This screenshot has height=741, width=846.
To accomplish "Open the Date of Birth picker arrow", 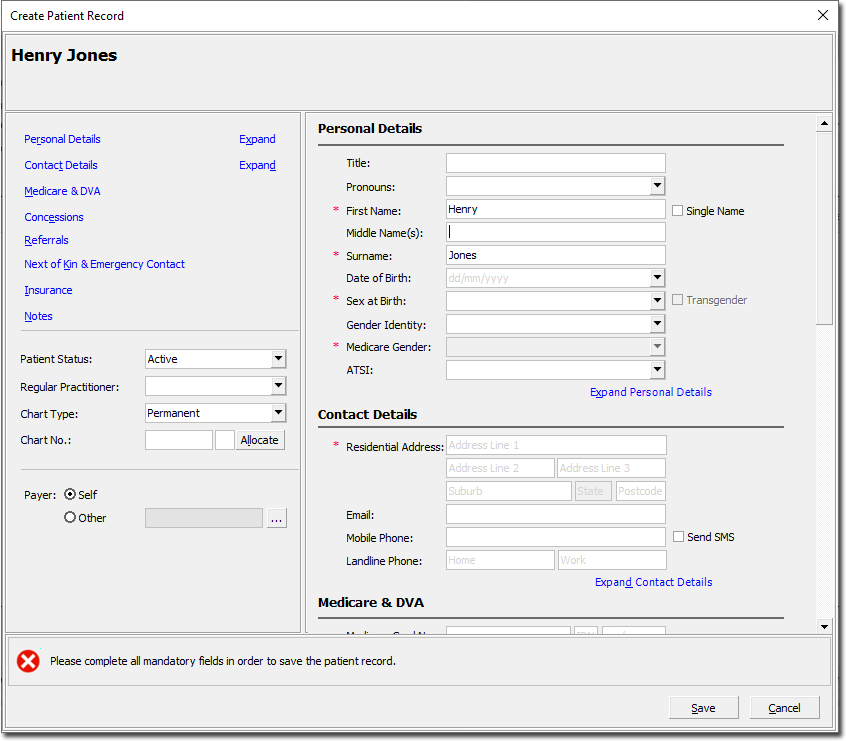I will click(657, 278).
